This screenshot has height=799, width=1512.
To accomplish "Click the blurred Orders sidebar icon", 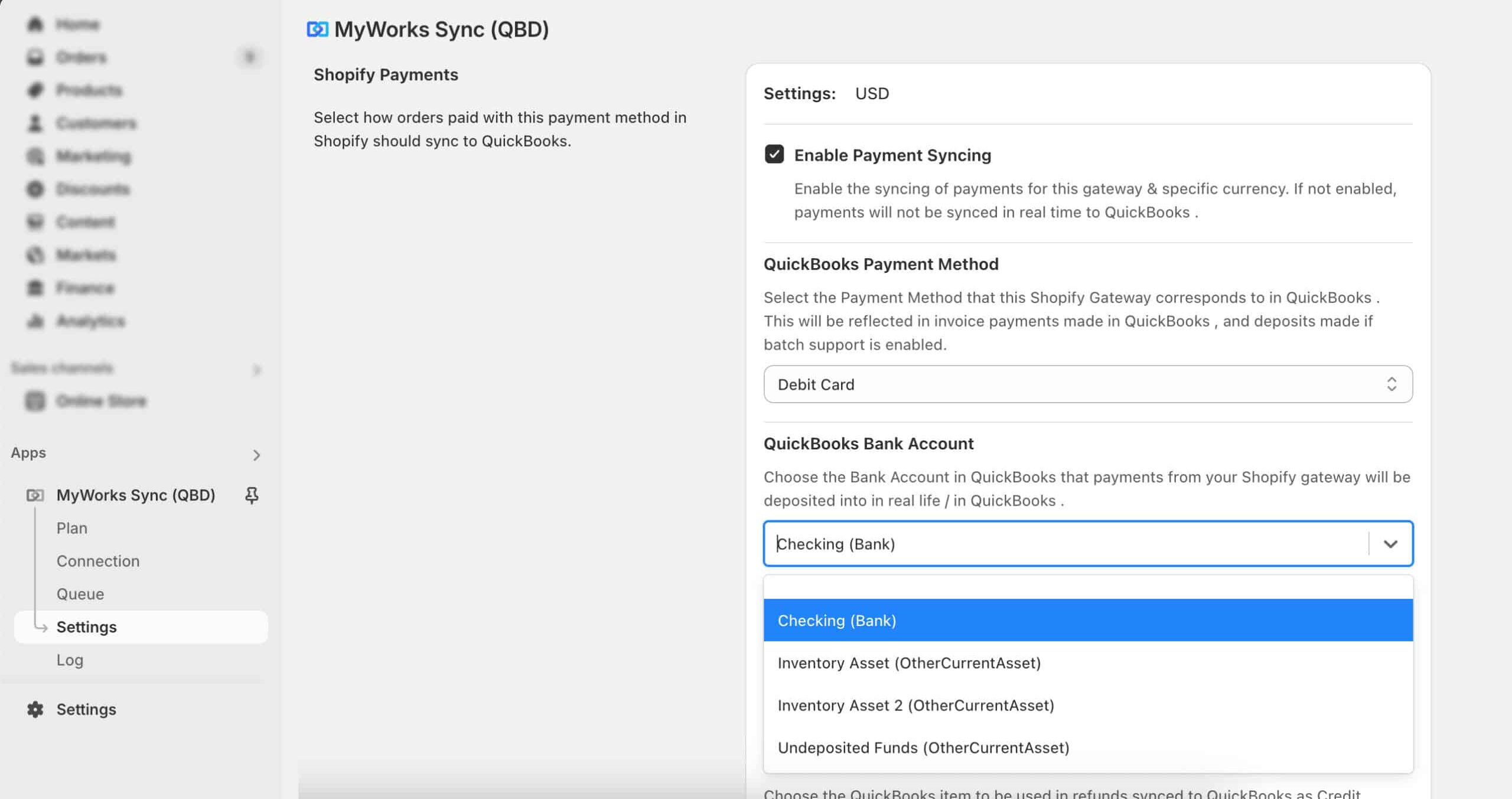I will point(35,57).
